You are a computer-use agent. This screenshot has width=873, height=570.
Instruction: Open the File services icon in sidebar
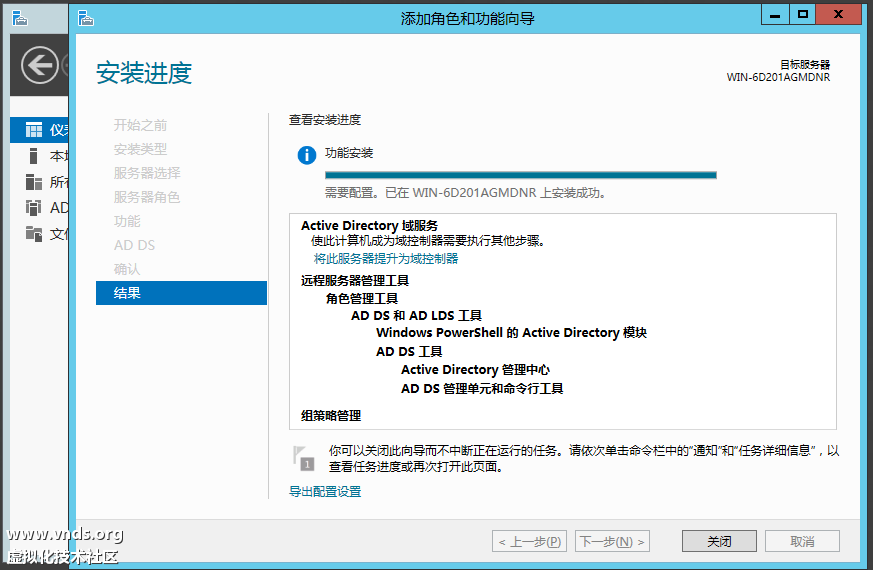[33, 233]
